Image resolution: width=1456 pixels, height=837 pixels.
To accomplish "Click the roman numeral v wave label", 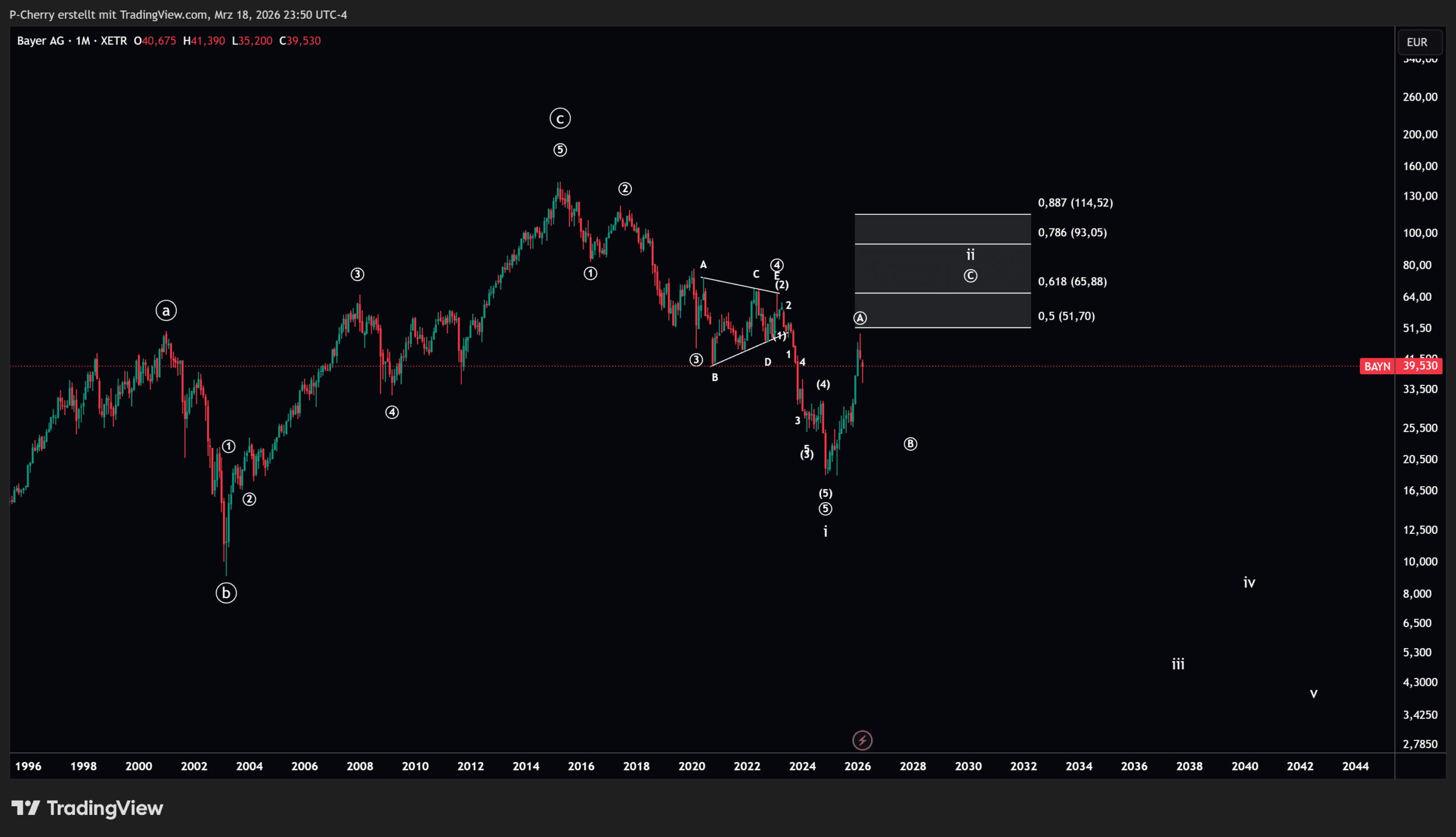I will coord(1313,693).
